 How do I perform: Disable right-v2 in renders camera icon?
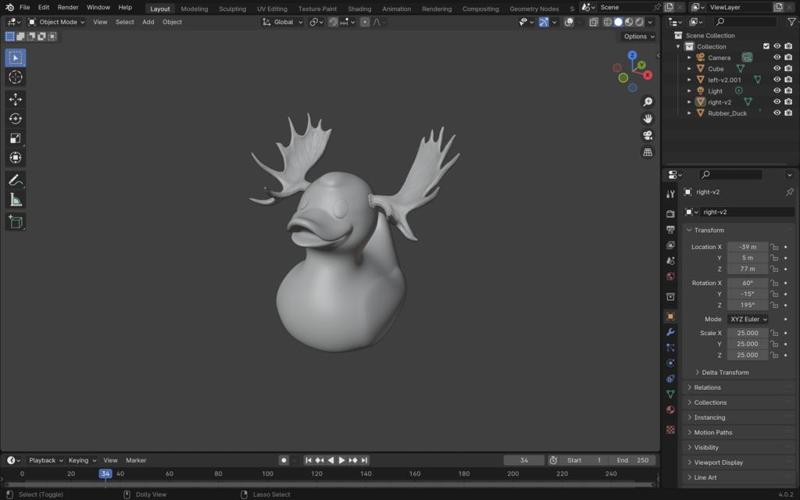pos(788,102)
